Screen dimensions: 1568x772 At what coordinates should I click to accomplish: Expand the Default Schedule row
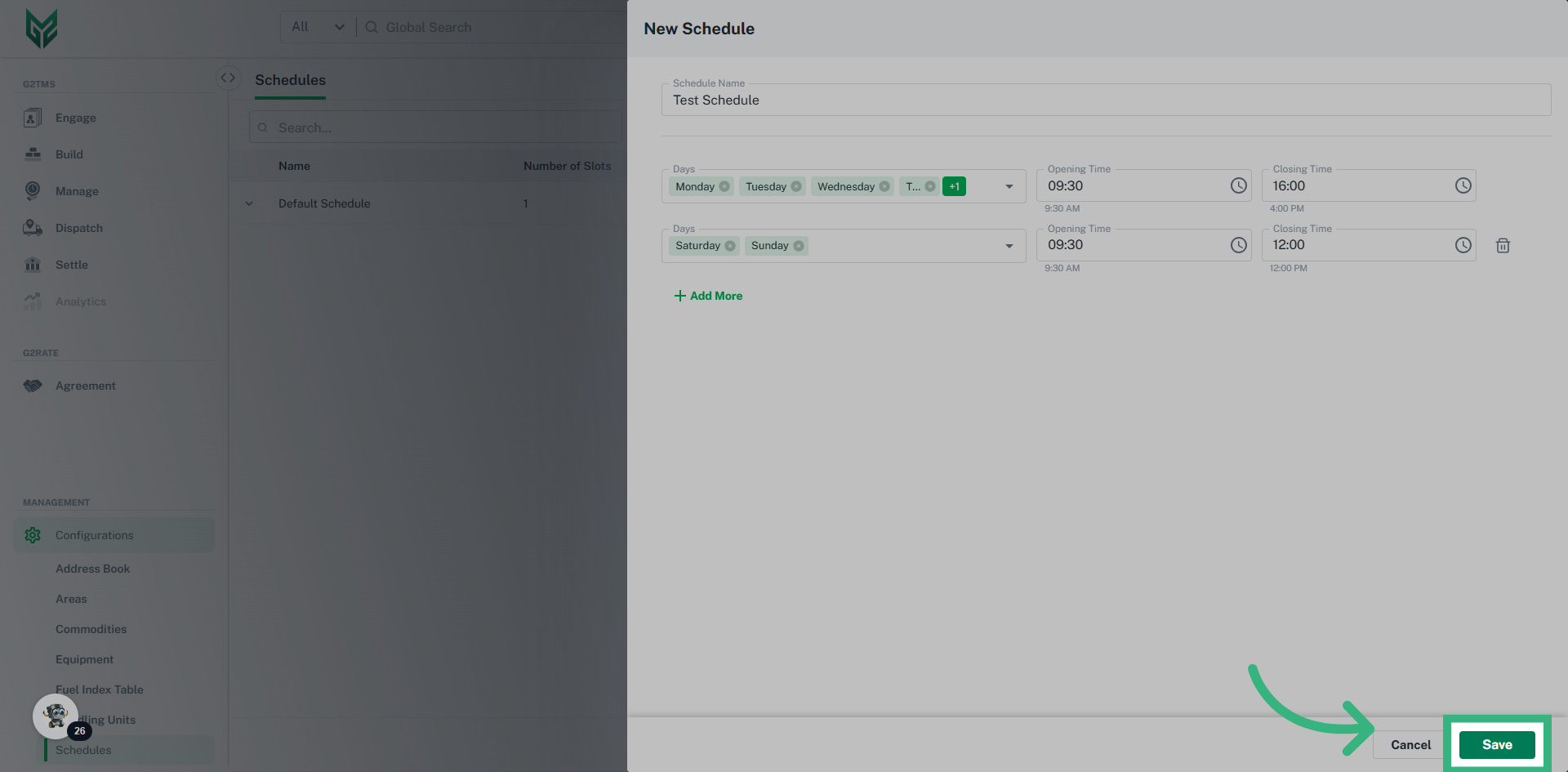point(249,204)
